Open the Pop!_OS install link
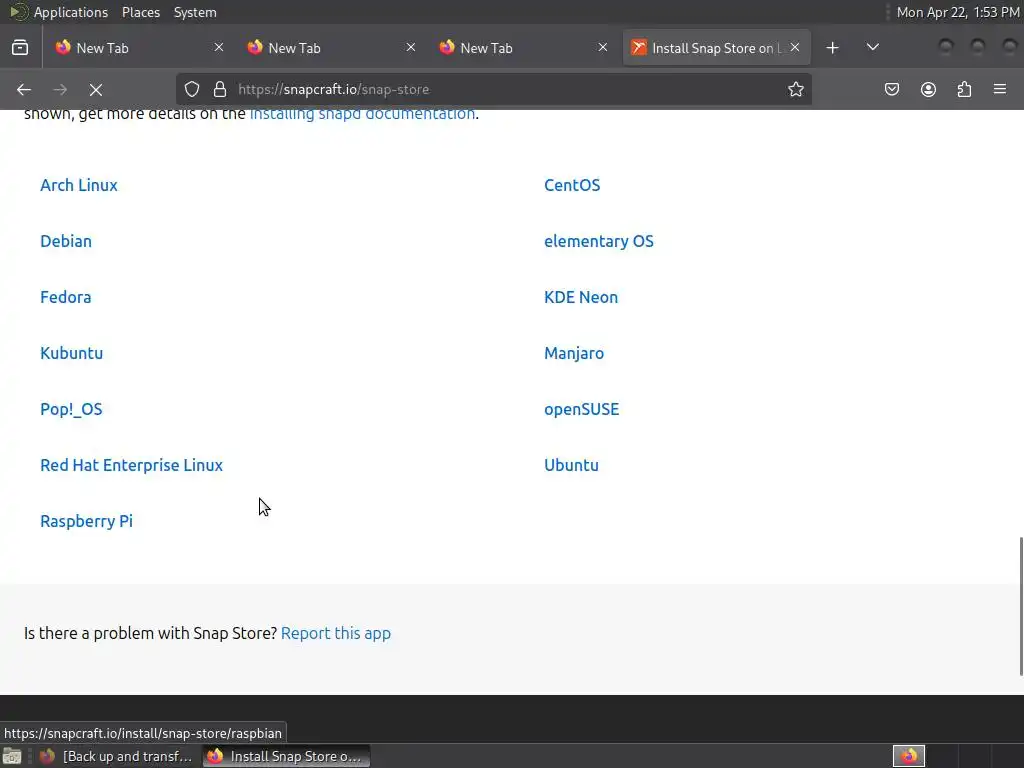The width and height of the screenshot is (1024, 768). point(71,409)
